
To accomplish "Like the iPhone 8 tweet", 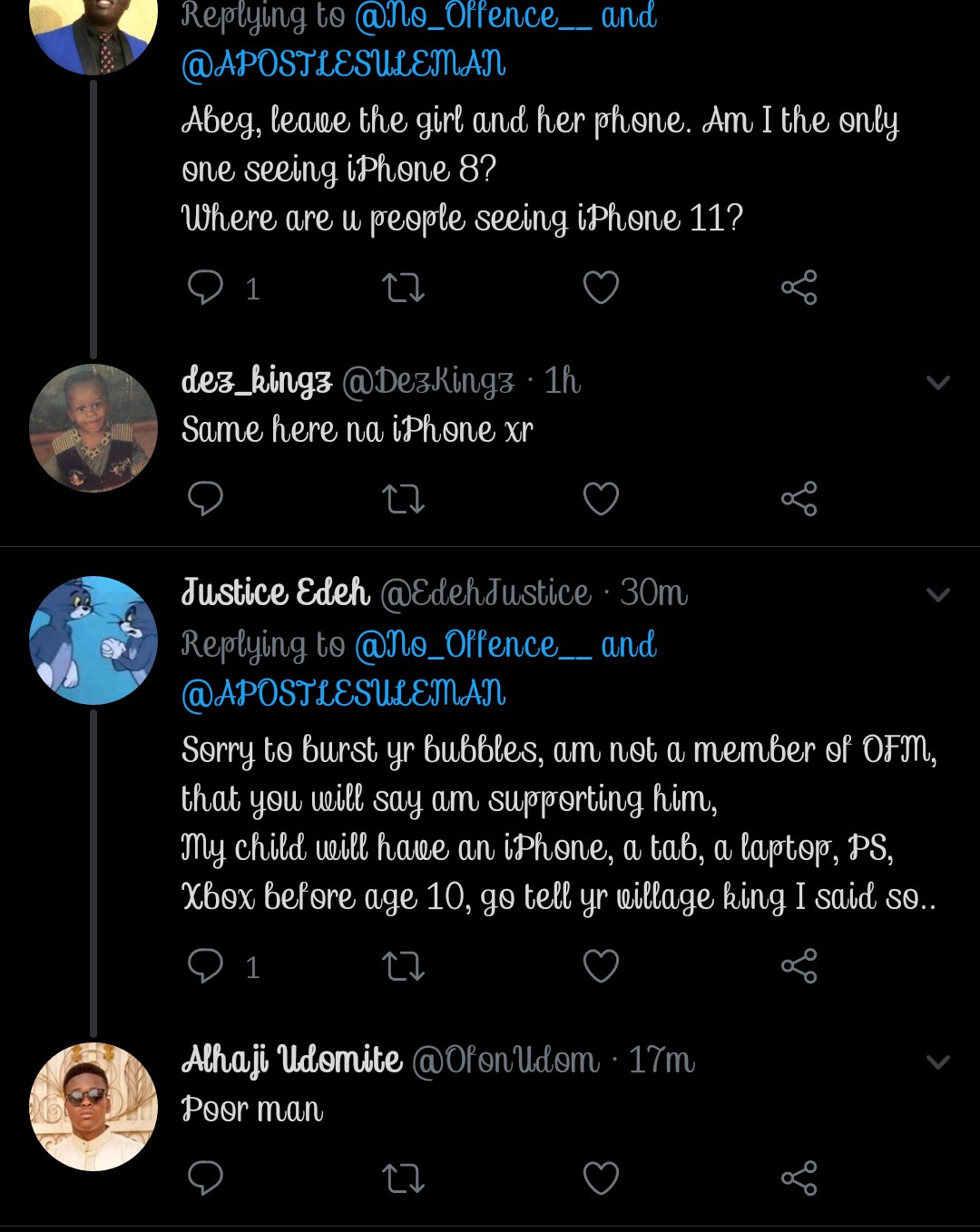I will coord(601,288).
